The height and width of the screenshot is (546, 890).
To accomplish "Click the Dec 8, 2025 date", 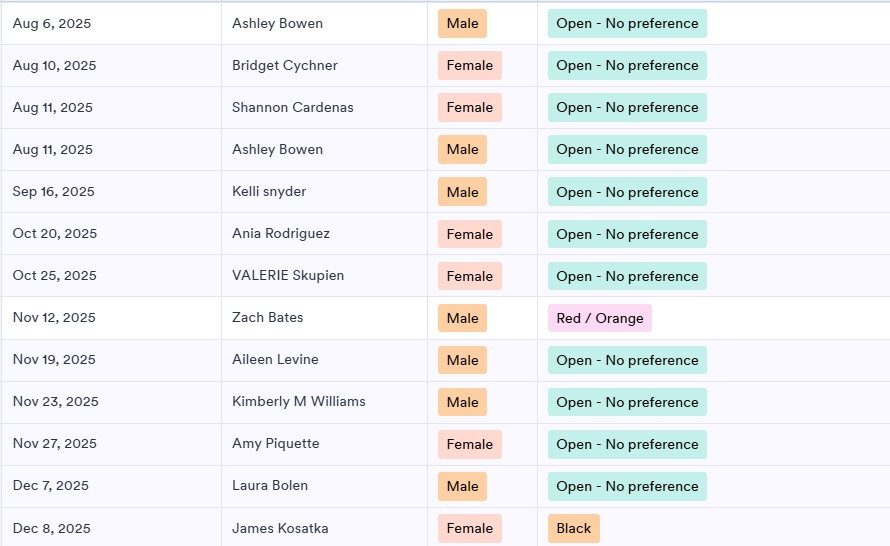I will (51, 528).
